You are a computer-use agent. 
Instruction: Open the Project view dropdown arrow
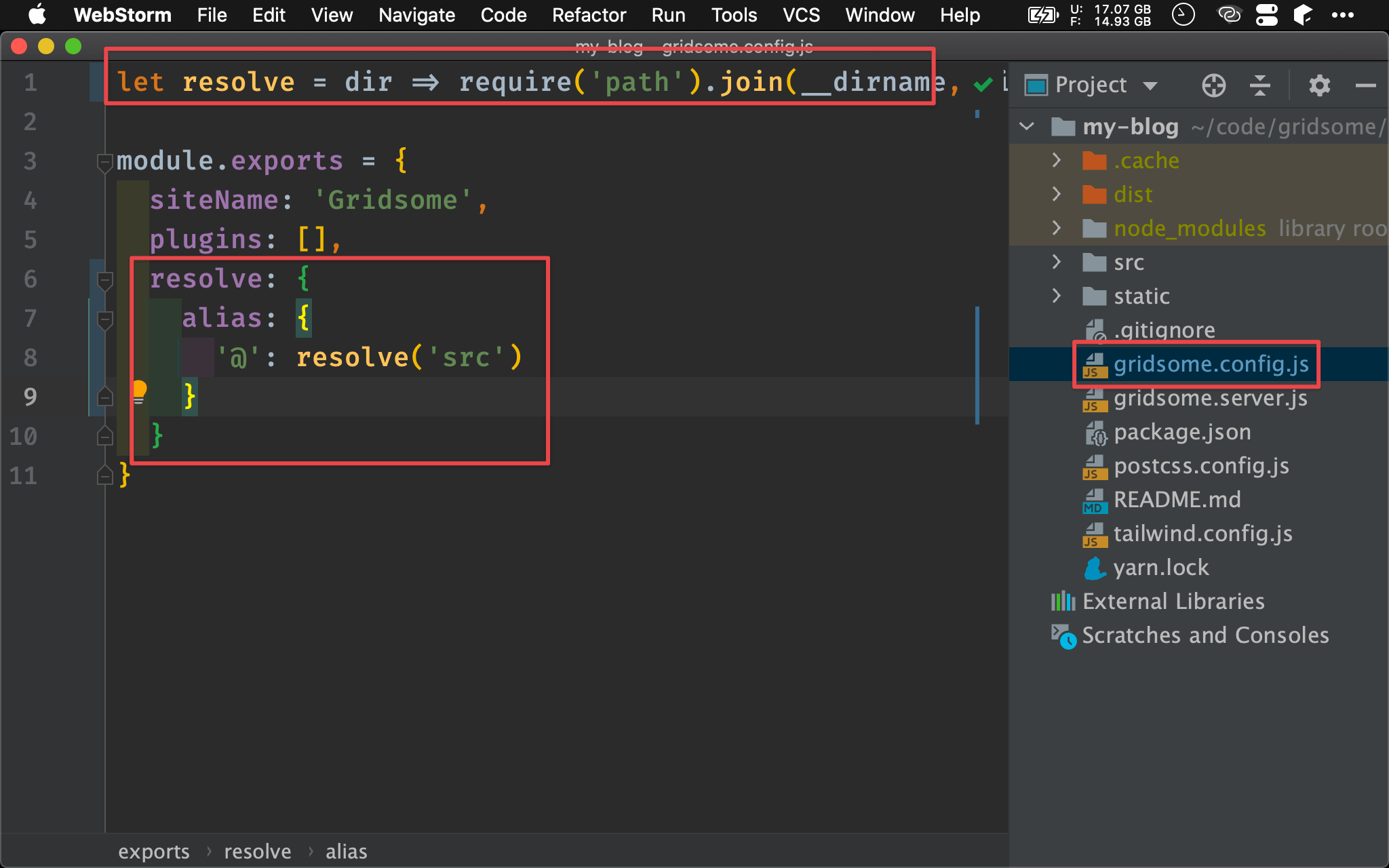click(1150, 85)
